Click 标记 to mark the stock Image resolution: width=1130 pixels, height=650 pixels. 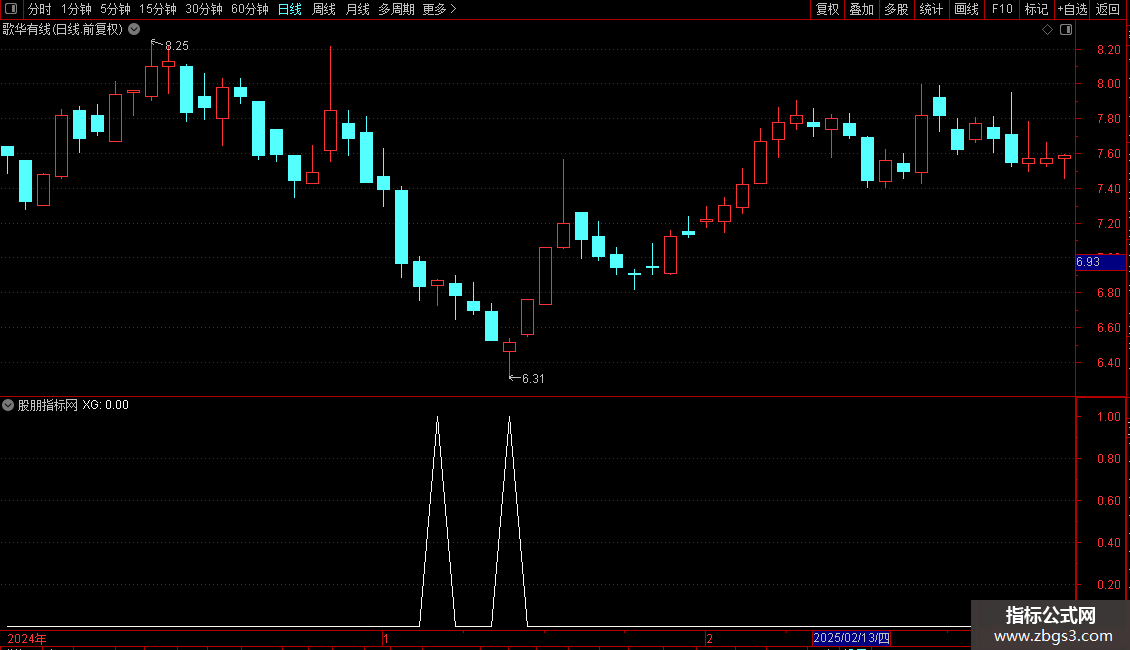point(1036,9)
